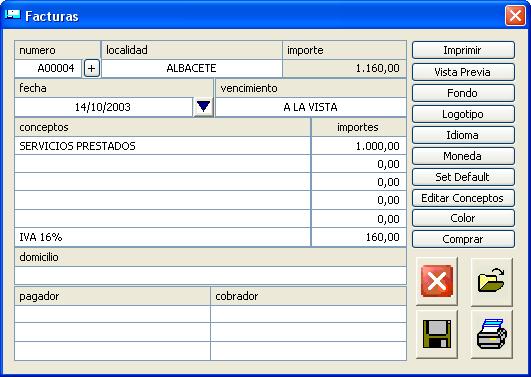Change language with Idioma button
531x377 pixels.
pyautogui.click(x=463, y=135)
